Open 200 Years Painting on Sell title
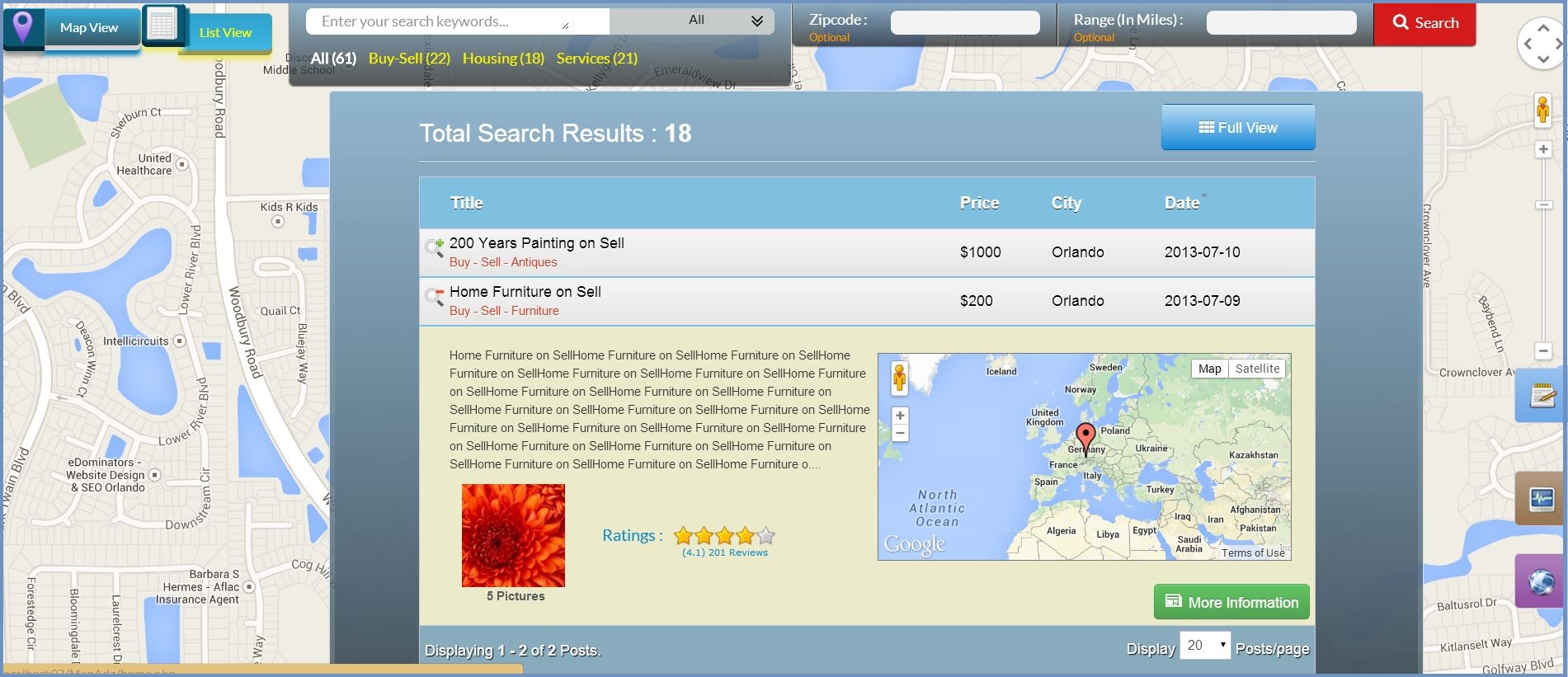 pyautogui.click(x=537, y=243)
